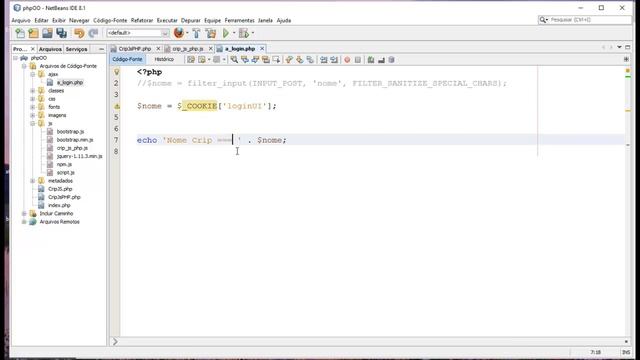Click the Find Selection magnifier icon

(x=234, y=60)
